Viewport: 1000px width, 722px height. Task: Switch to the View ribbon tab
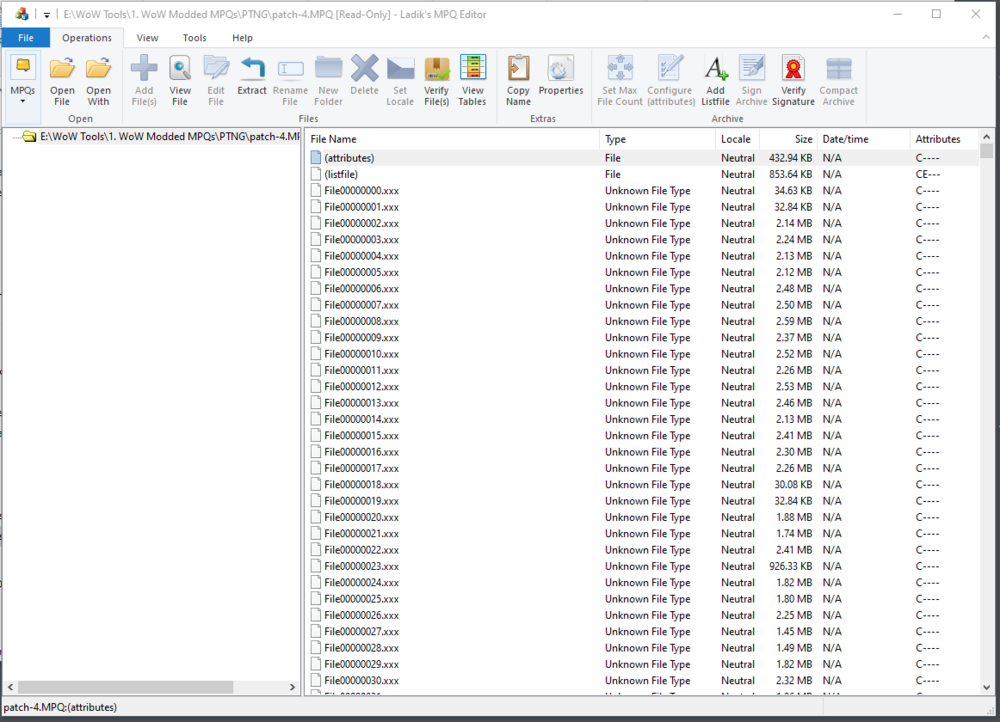(147, 38)
